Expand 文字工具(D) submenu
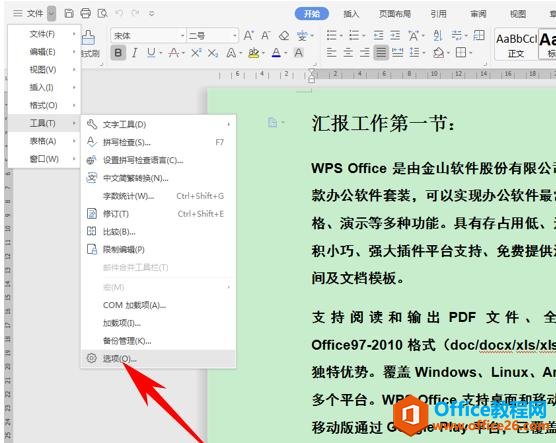 (159, 124)
